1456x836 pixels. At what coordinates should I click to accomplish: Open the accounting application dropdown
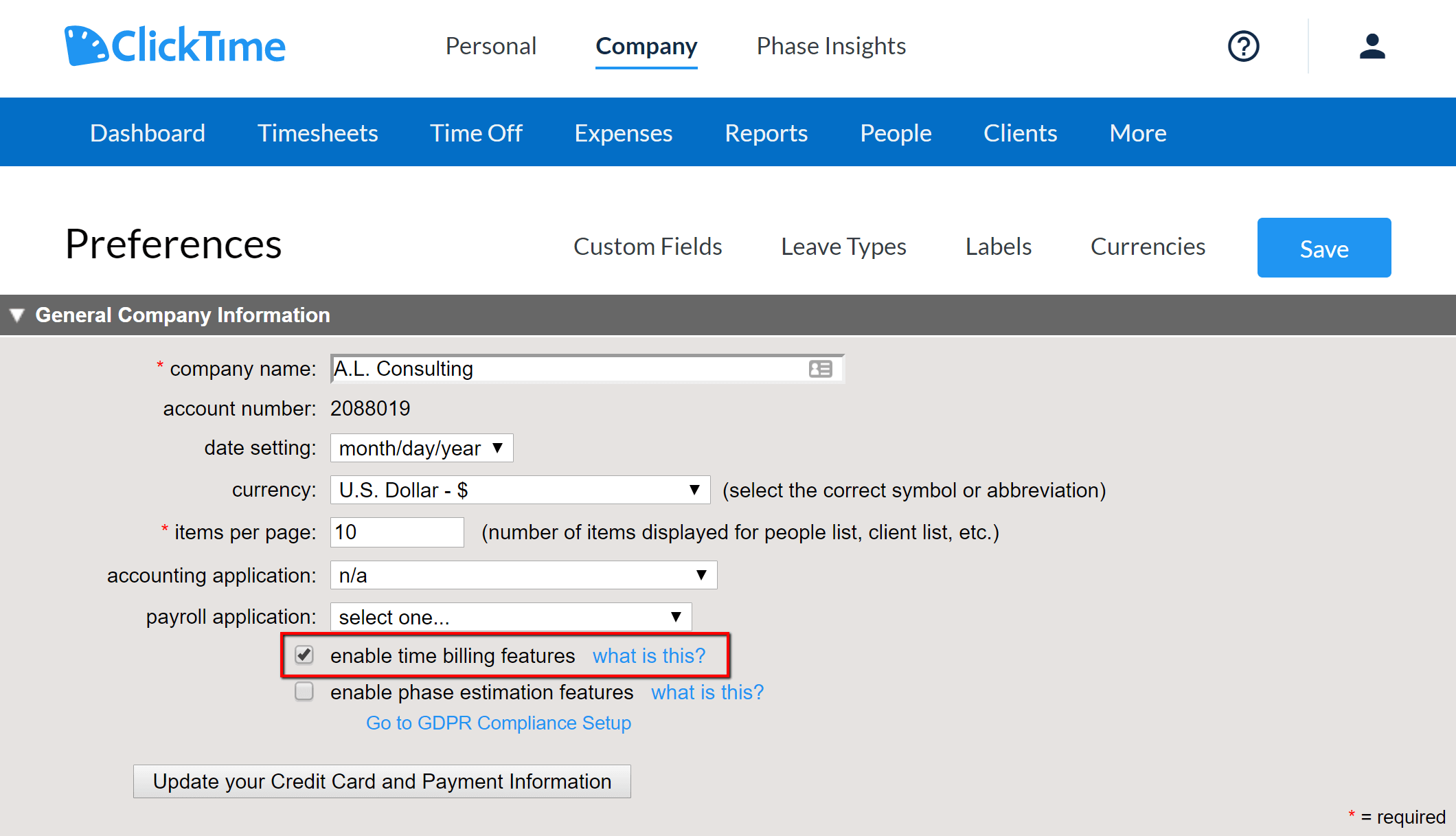(523, 575)
